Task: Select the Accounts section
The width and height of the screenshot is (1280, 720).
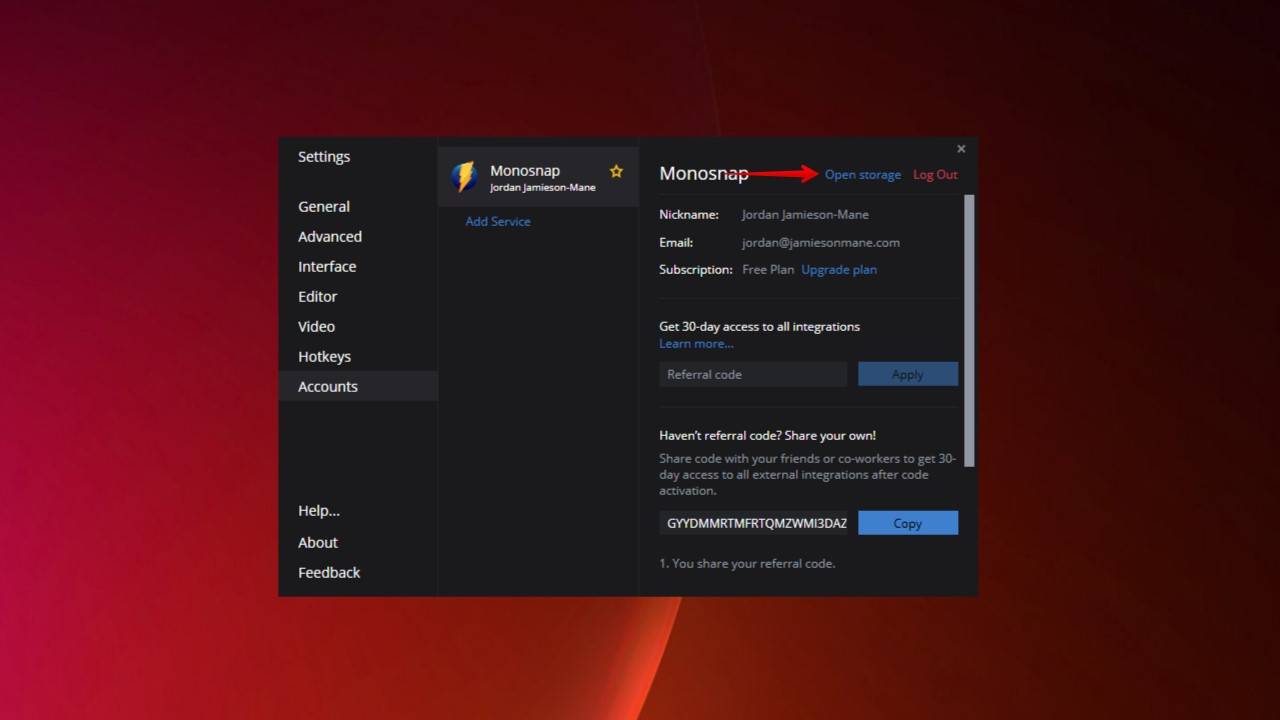Action: (x=358, y=387)
